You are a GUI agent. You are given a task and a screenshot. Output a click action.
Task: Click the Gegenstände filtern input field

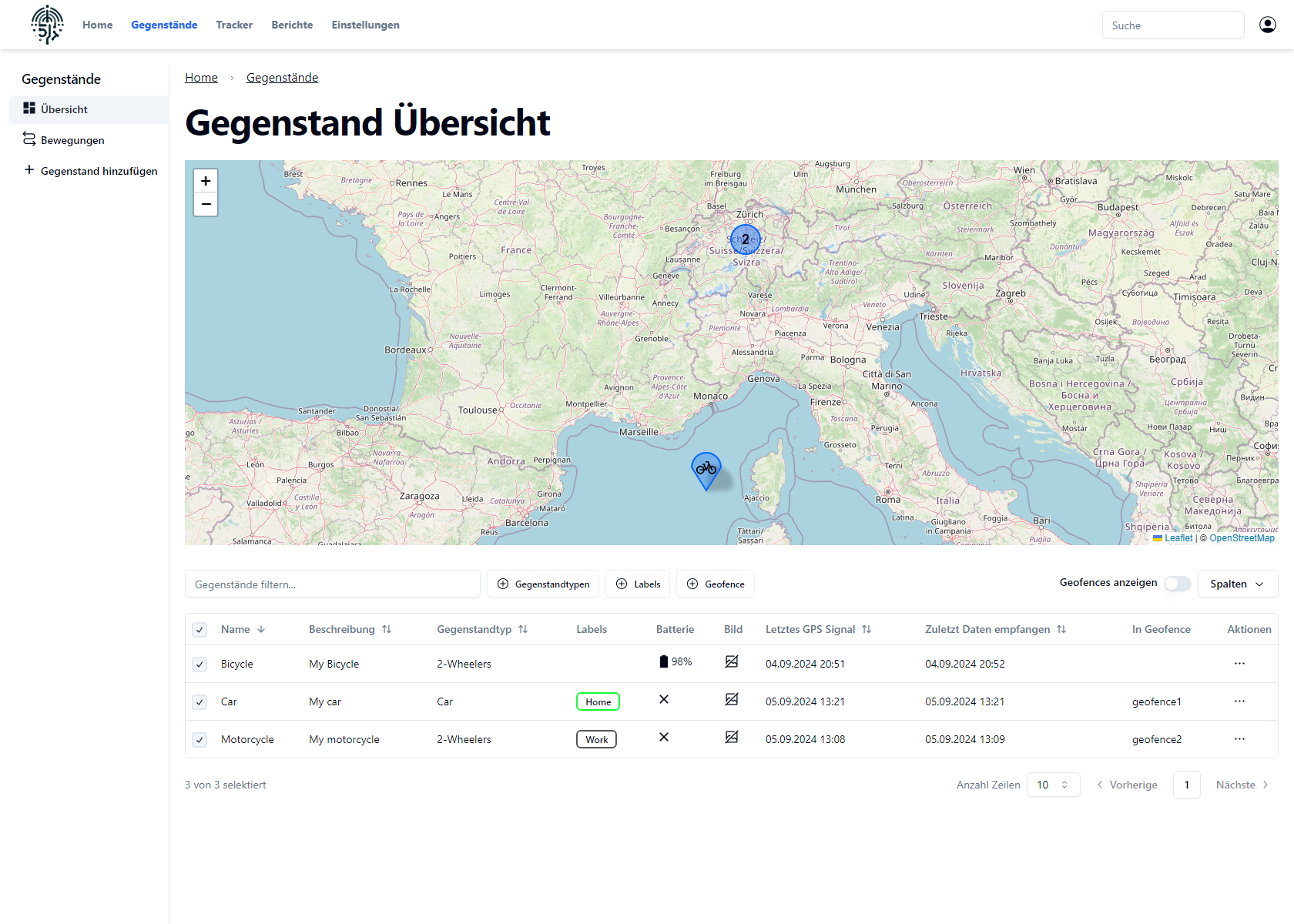click(332, 584)
